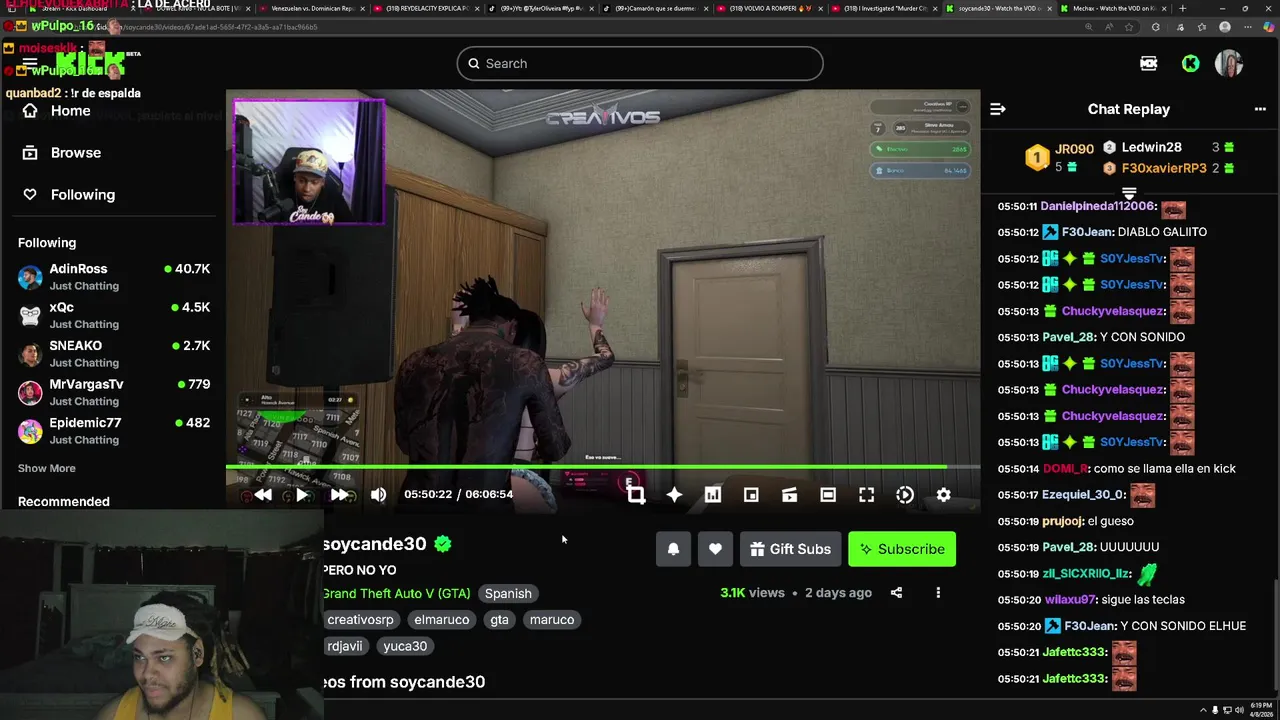The width and height of the screenshot is (1280, 720).
Task: Click the green Subscribe button
Action: click(x=902, y=549)
